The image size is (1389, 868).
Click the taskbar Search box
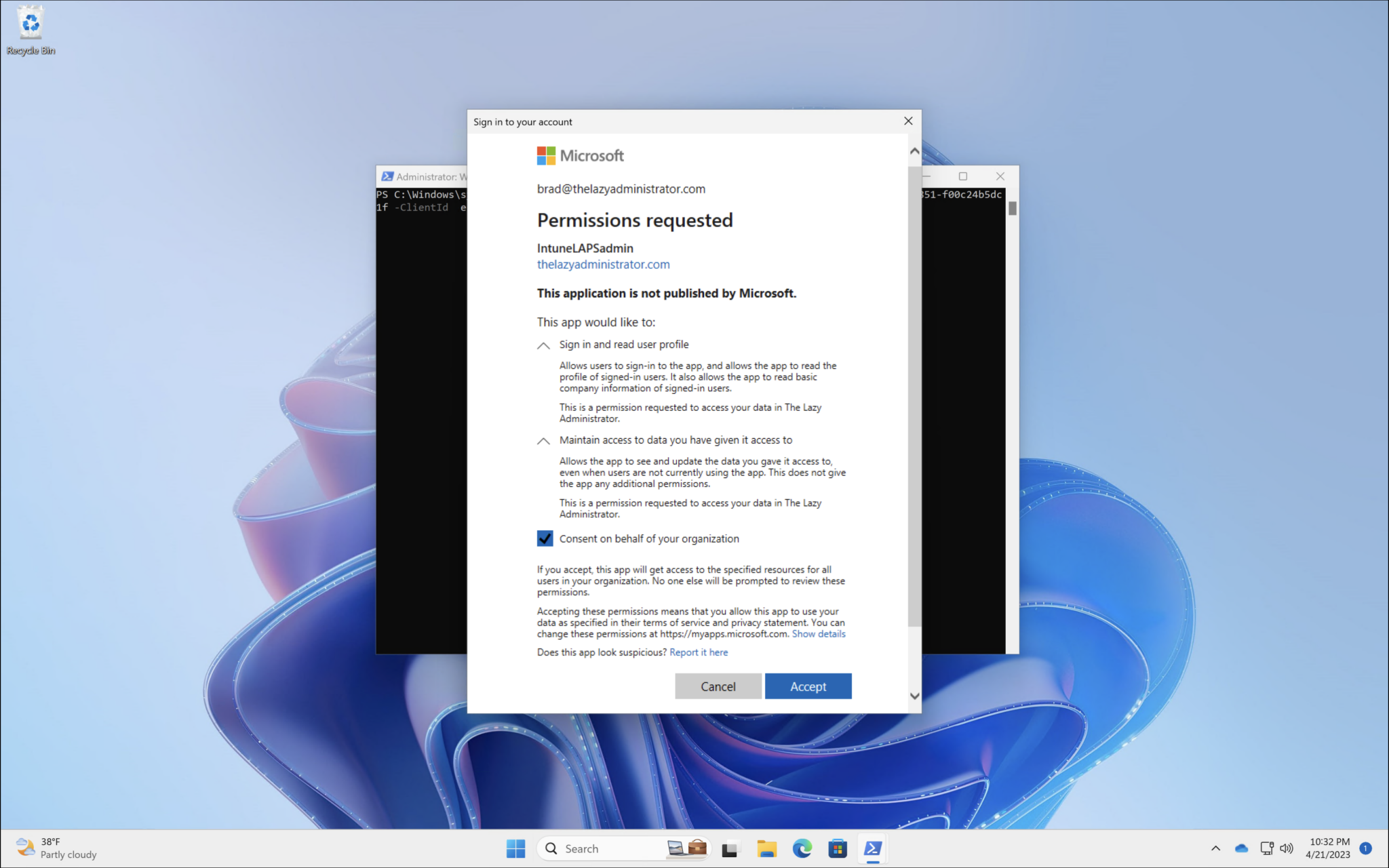[622, 848]
